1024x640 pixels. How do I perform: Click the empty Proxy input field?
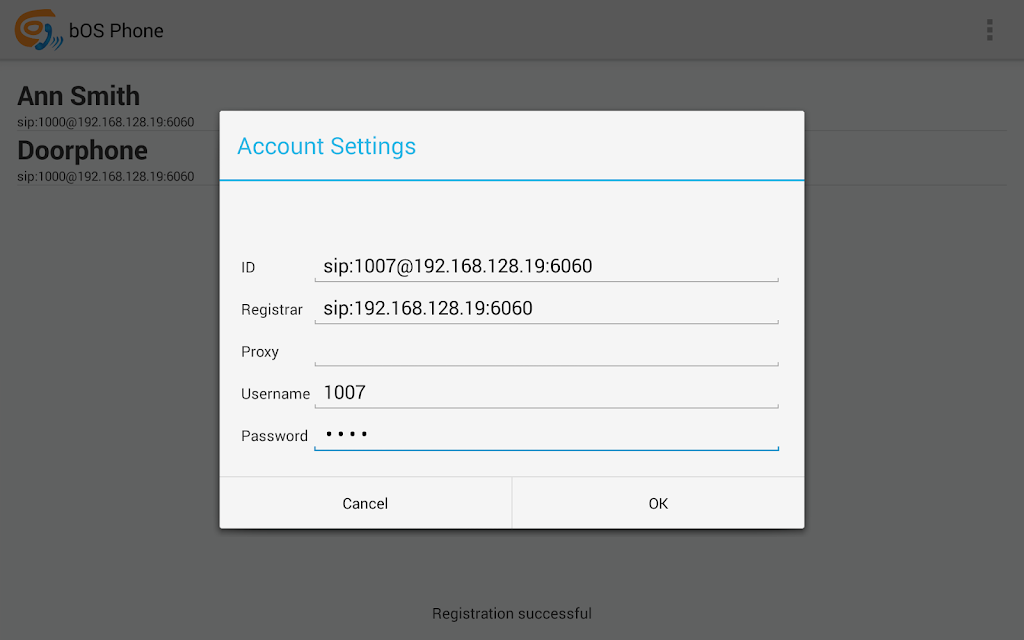click(x=546, y=351)
